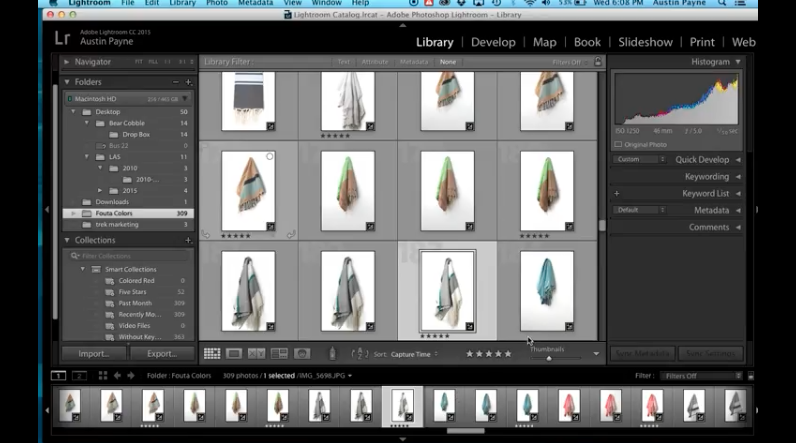Open the Metadata menu in menu bar
Image resolution: width=796 pixels, height=443 pixels.
(x=255, y=3)
